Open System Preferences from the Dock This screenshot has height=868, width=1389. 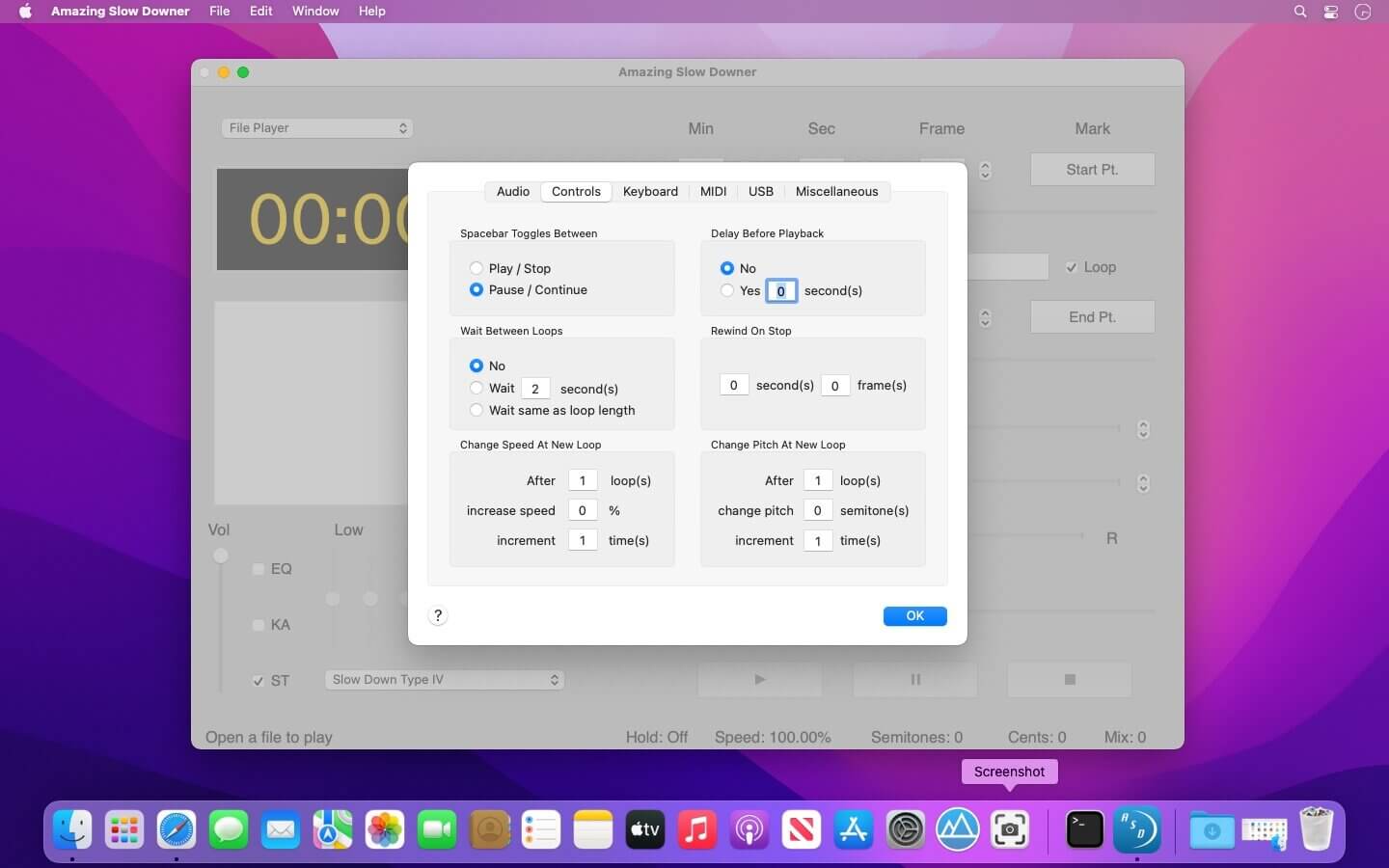point(906,829)
